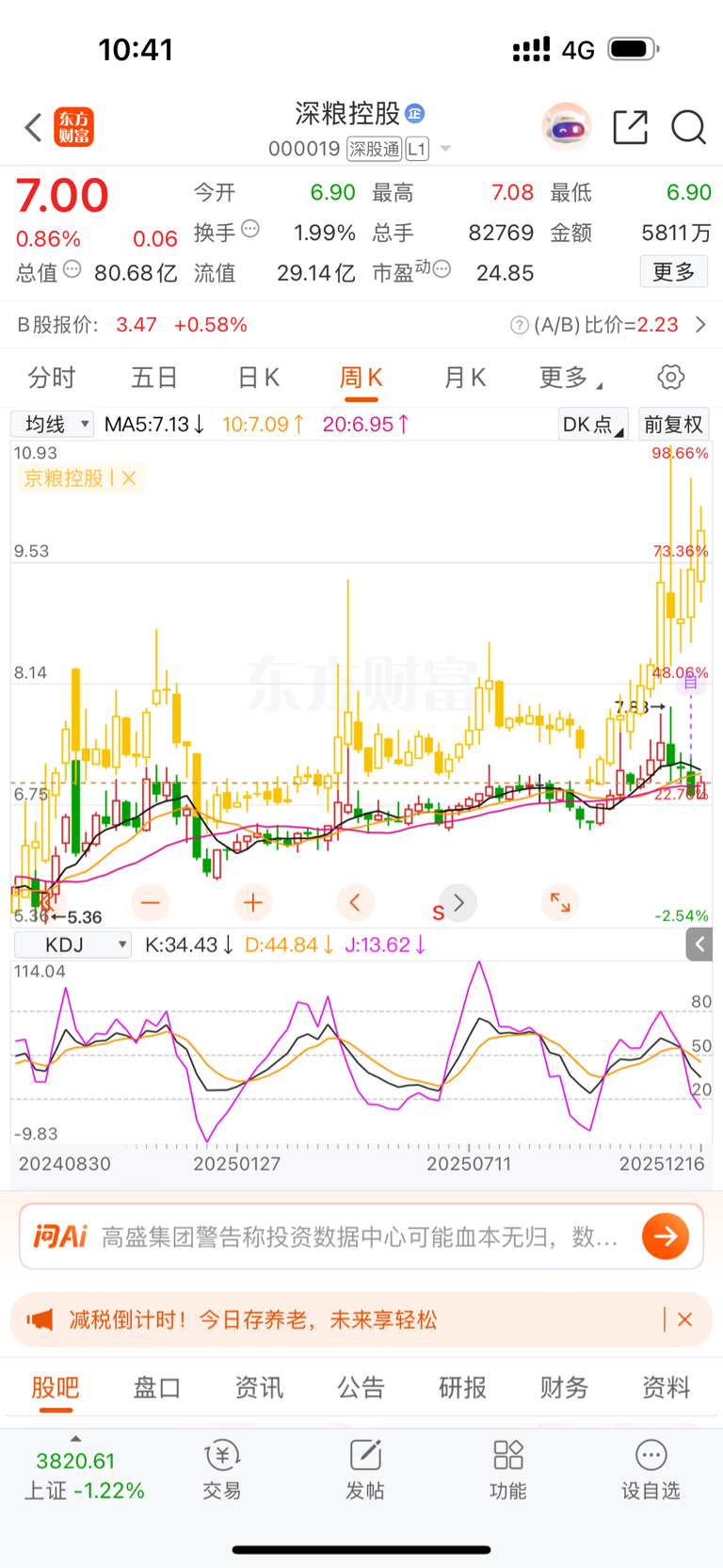
Task: Open the 更多 chart periods menu
Action: pyautogui.click(x=570, y=378)
